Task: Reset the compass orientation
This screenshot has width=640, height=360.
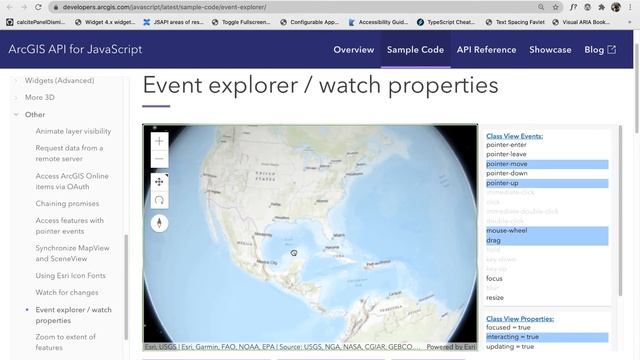Action: point(159,223)
